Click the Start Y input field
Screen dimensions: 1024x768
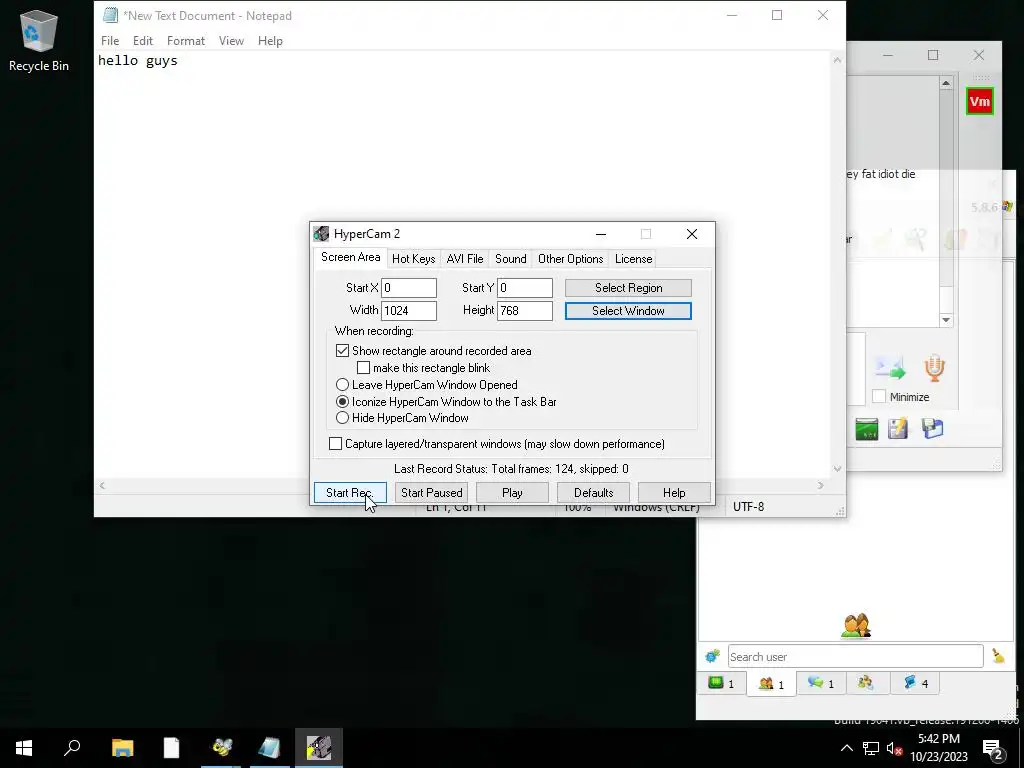click(x=525, y=288)
